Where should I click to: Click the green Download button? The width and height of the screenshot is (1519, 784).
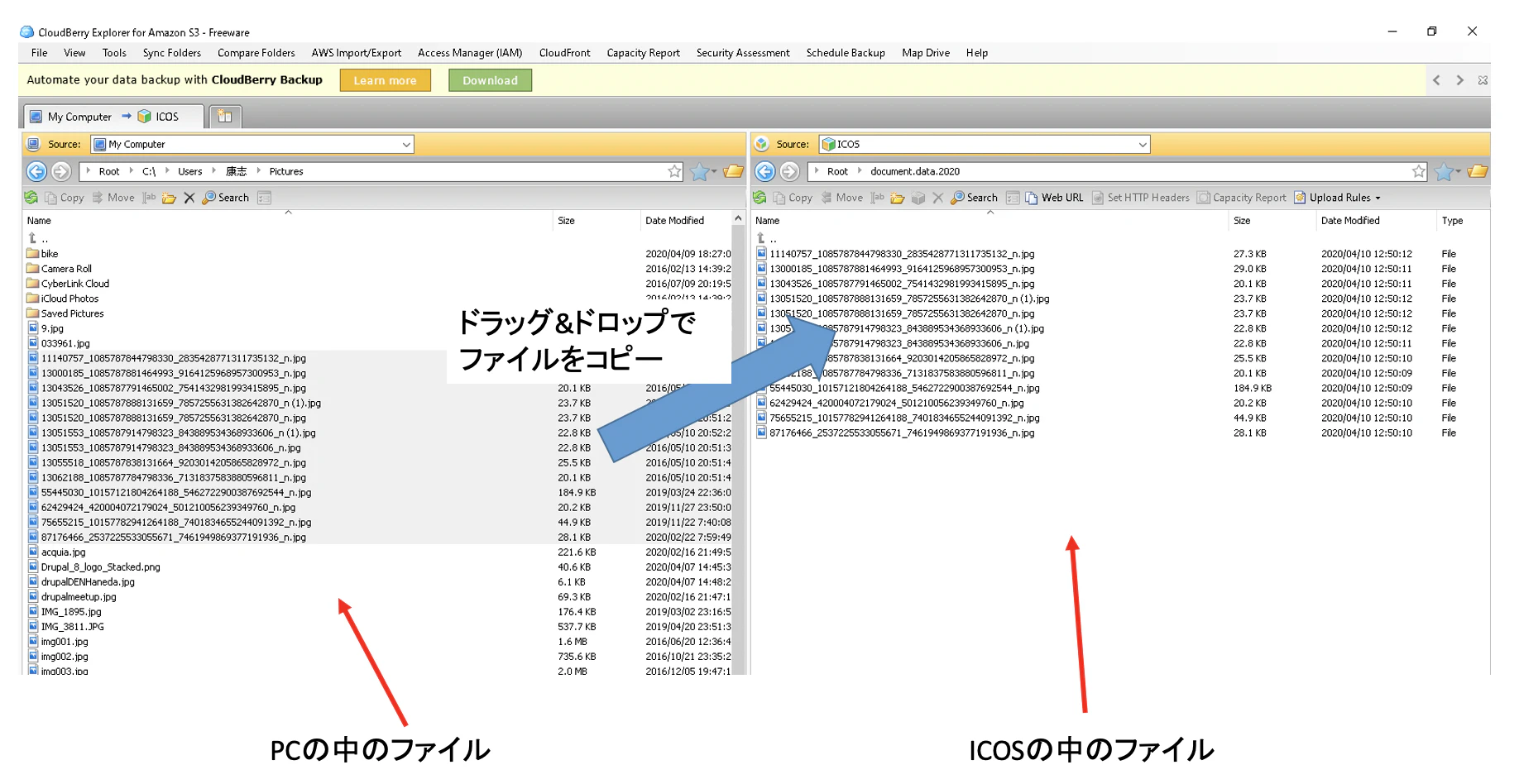coord(491,80)
